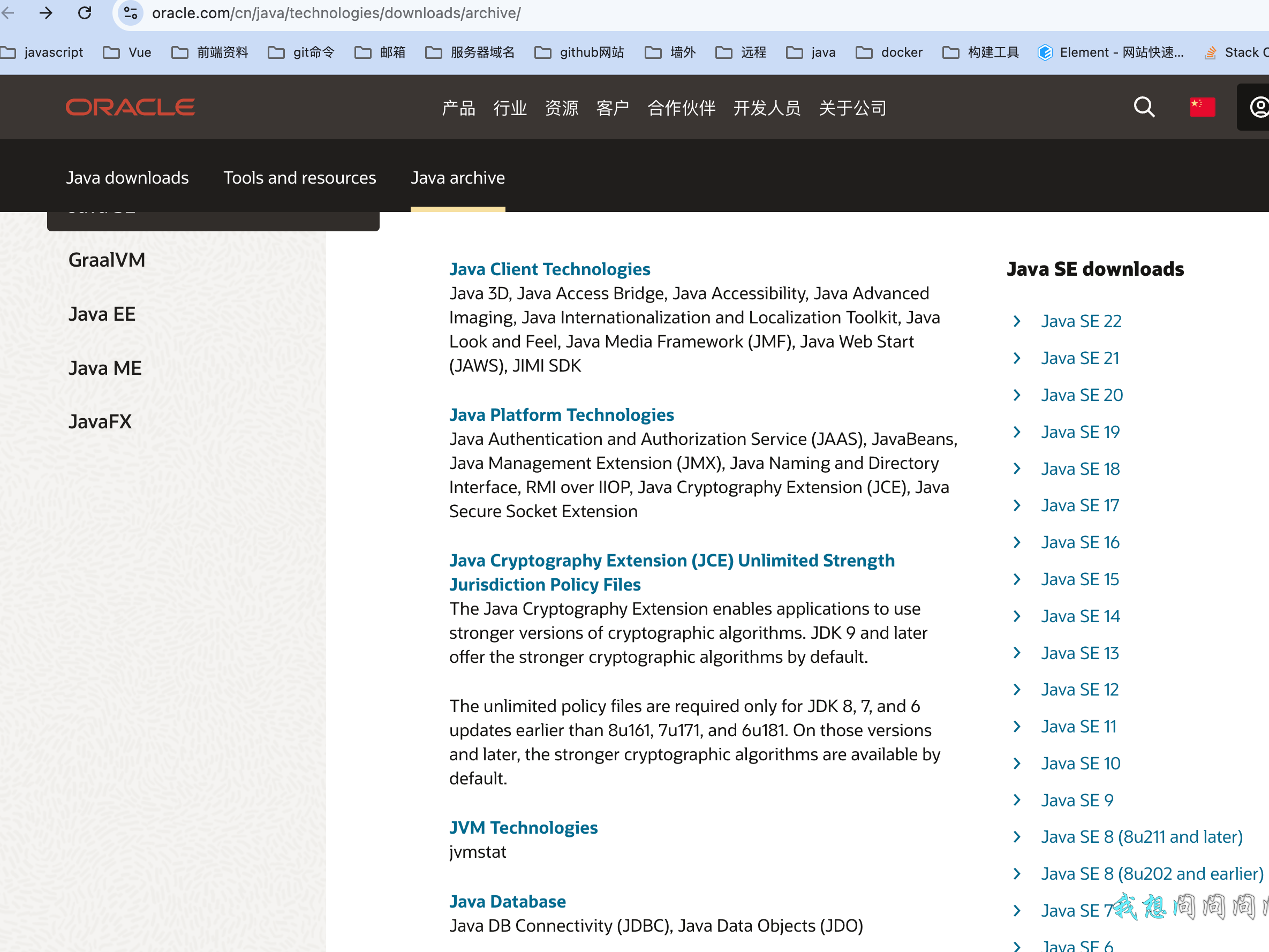Screen dimensions: 1269x952
Task: Open the Java SE 10 archive link
Action: 1081,763
